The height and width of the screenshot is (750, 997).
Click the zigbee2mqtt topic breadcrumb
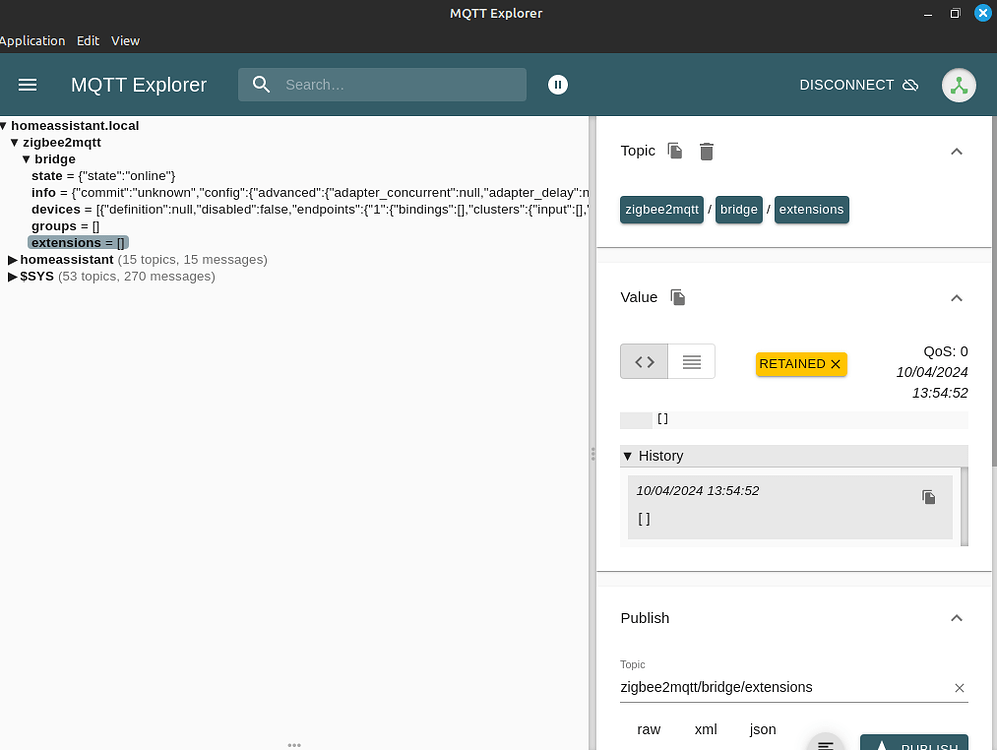662,210
